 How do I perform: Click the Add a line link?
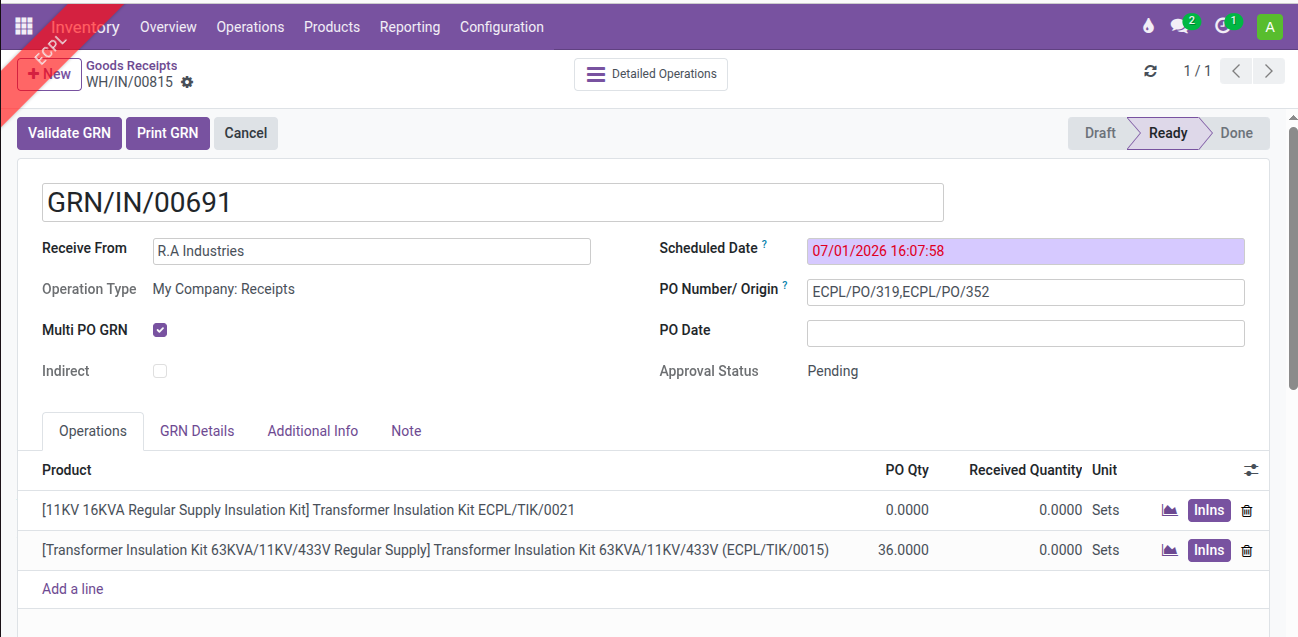pos(72,589)
